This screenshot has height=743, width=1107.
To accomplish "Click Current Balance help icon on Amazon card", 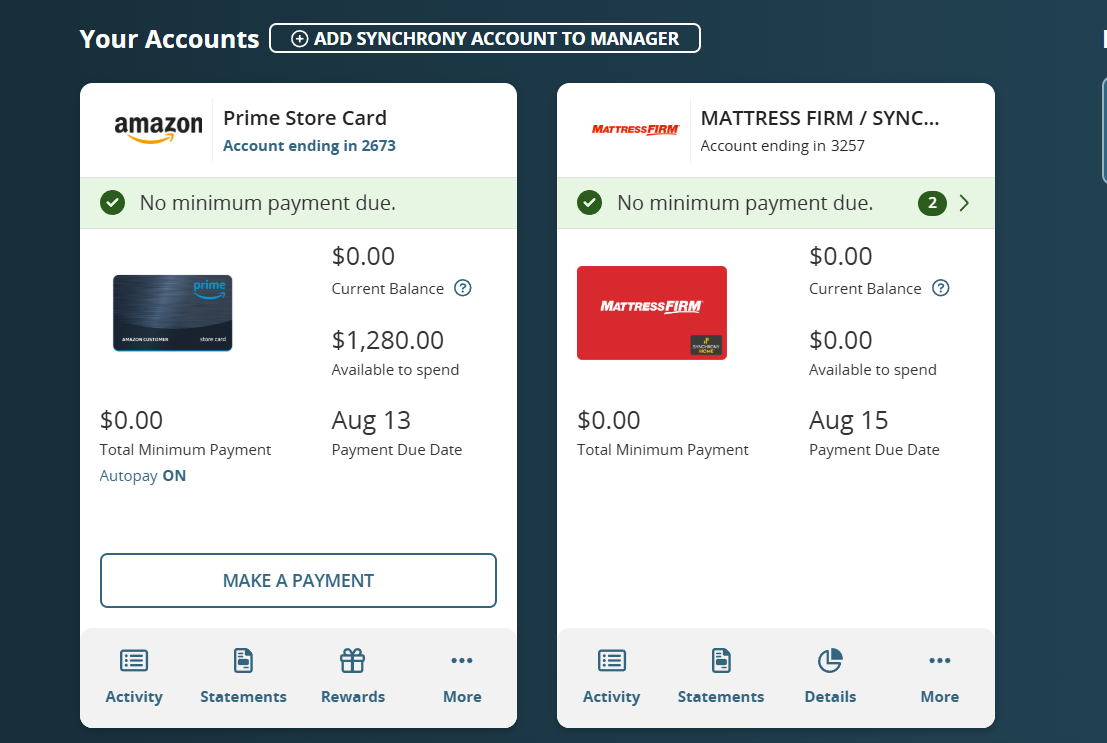I will [x=463, y=288].
